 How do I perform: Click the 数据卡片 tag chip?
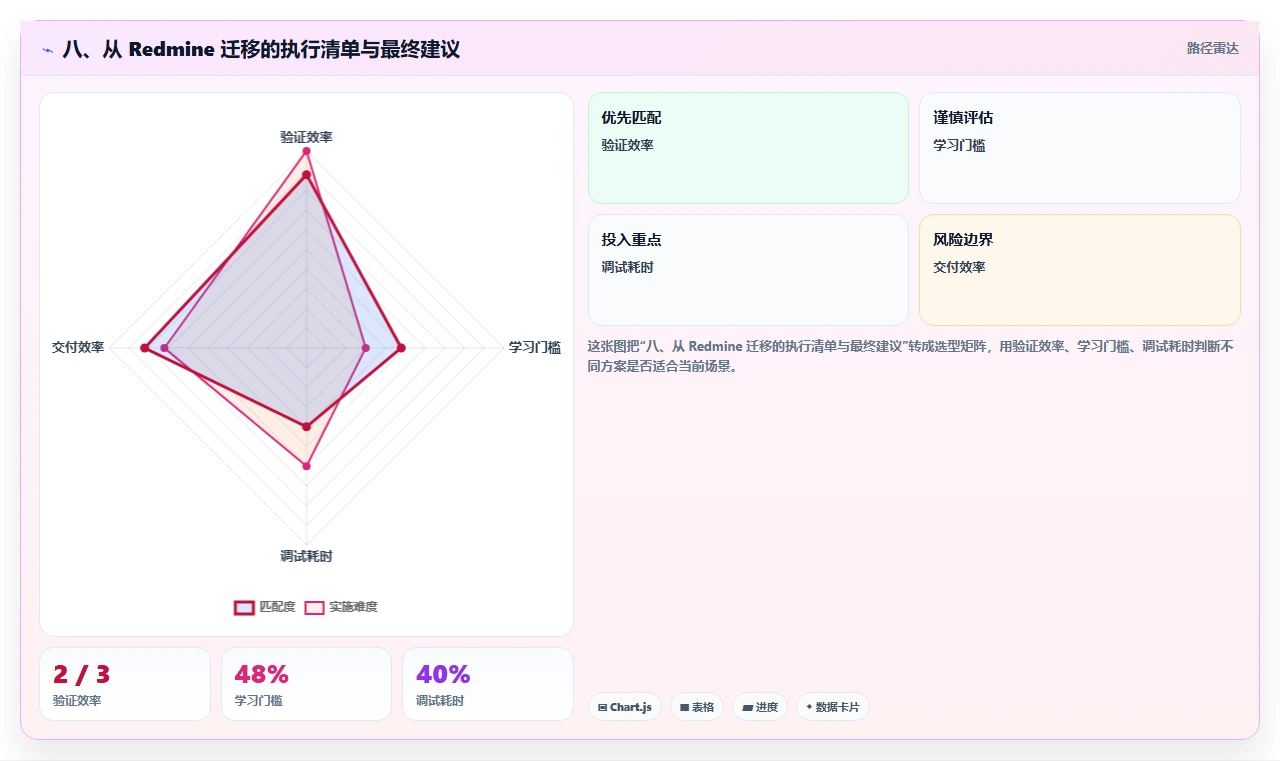tap(833, 707)
